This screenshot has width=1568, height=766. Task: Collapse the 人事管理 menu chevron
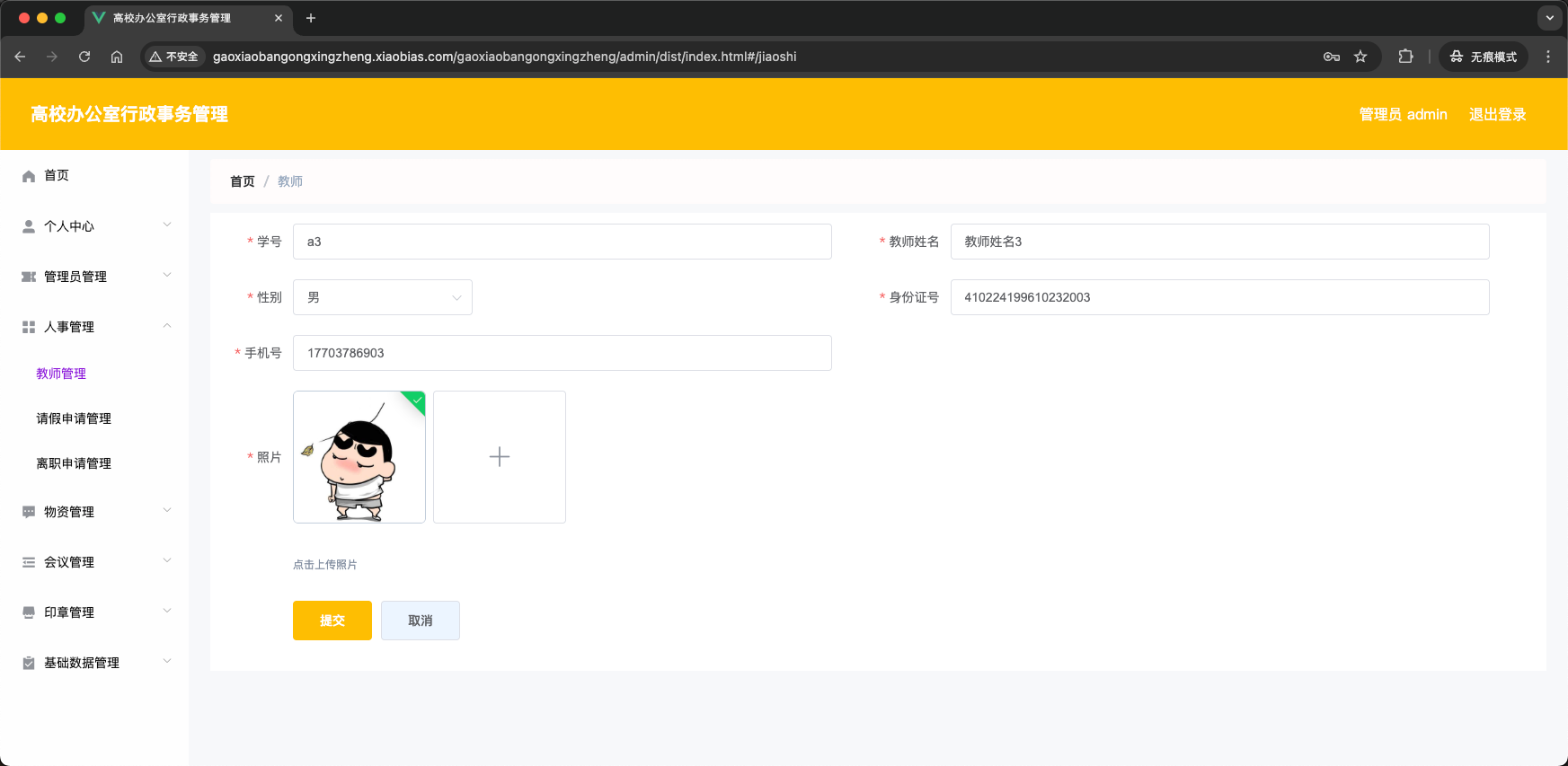(167, 325)
